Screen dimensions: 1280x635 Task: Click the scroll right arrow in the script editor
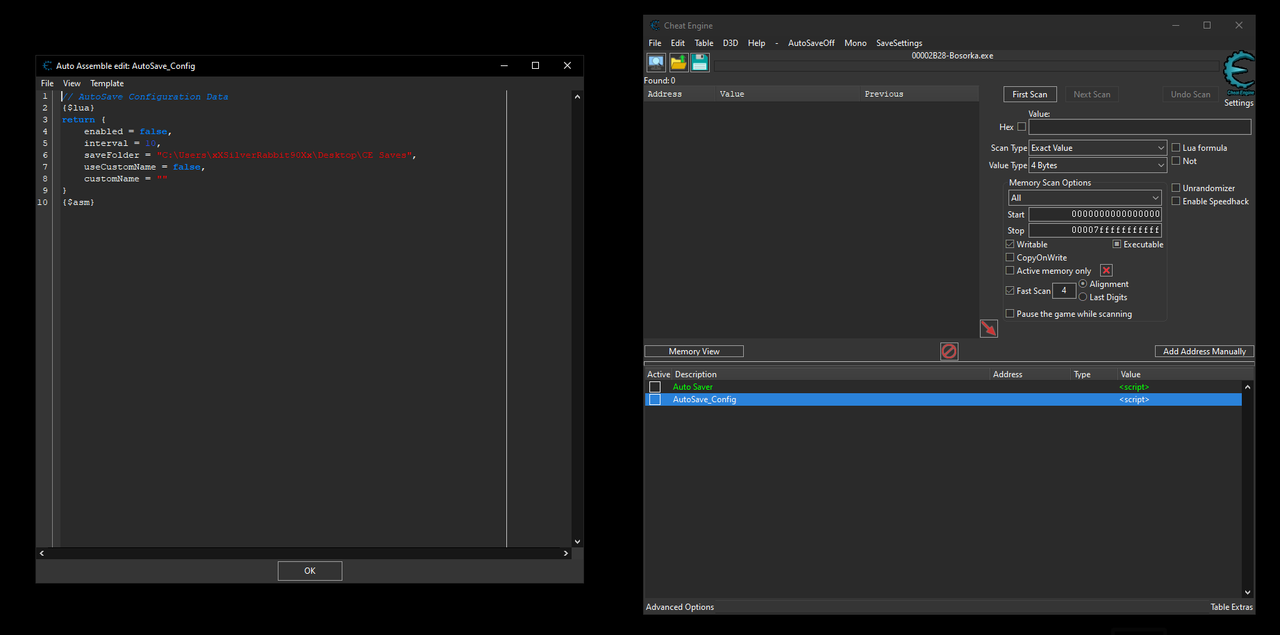click(566, 553)
